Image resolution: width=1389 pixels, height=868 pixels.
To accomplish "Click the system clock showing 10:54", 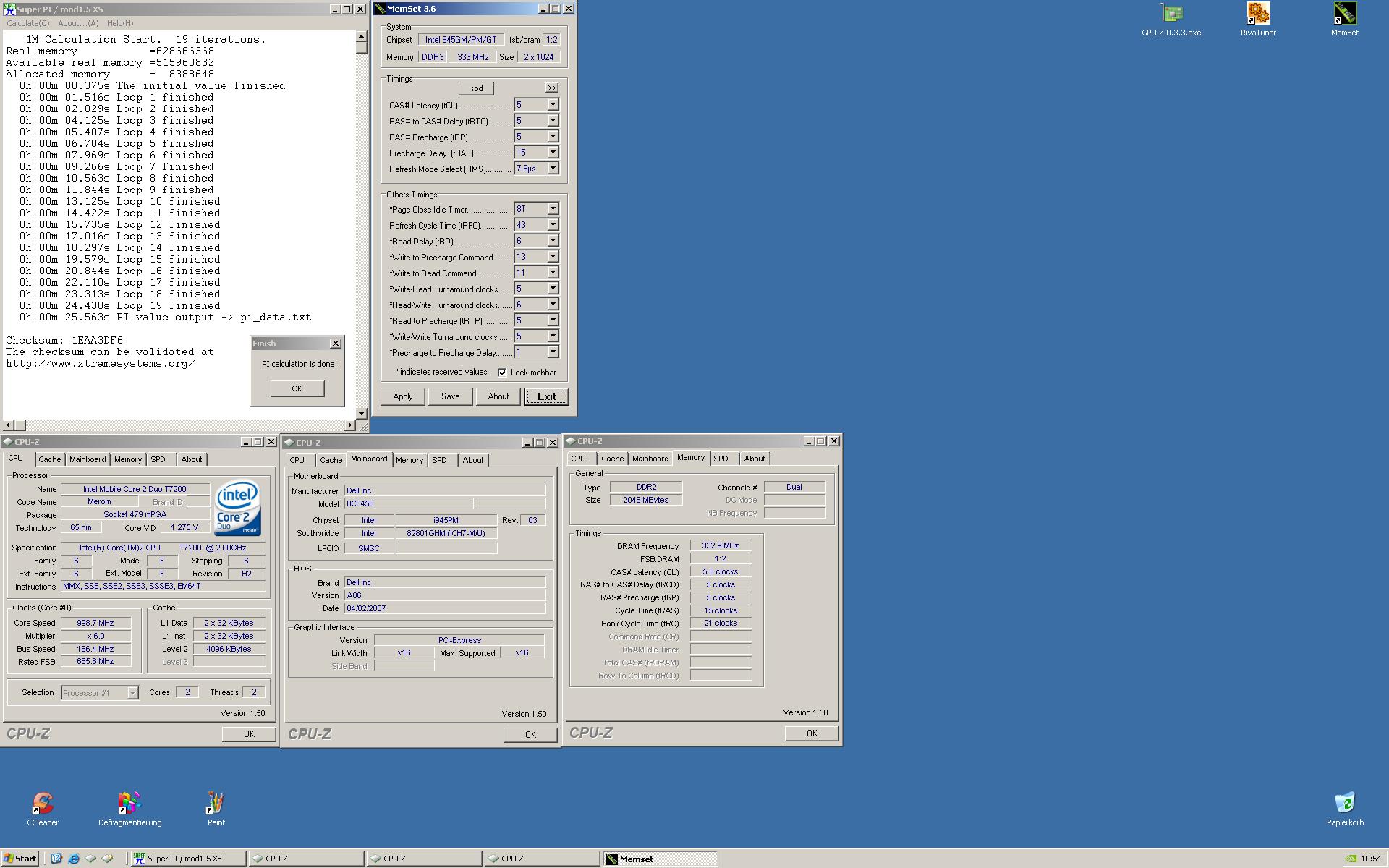I will pyautogui.click(x=1370, y=859).
